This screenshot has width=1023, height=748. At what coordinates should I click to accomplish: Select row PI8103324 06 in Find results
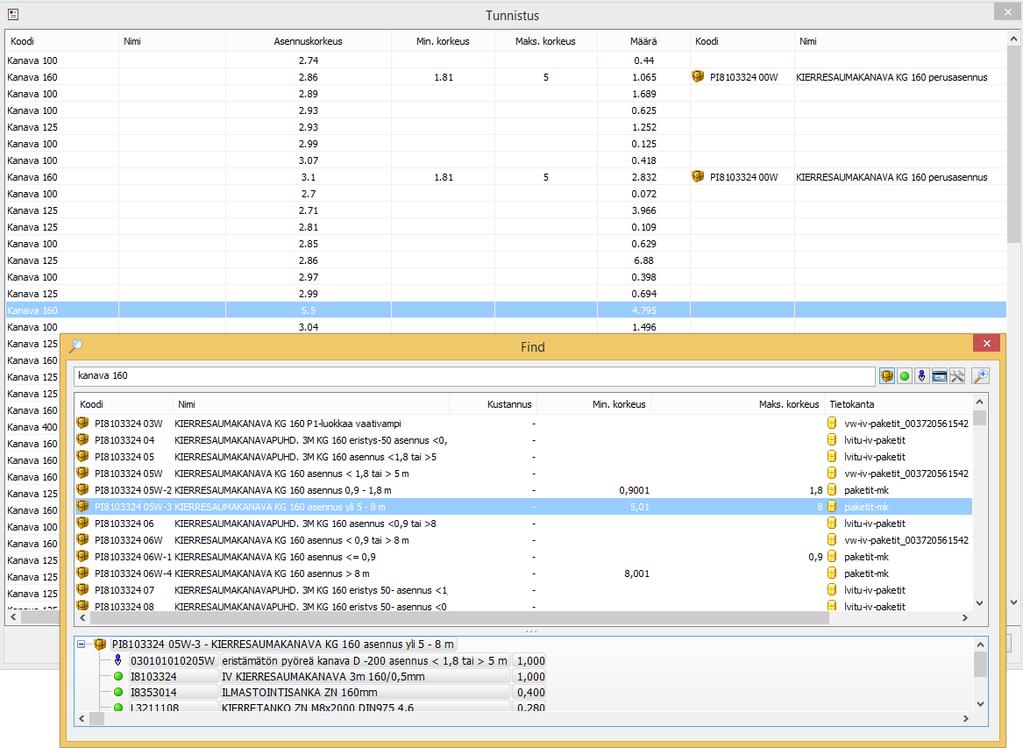(523, 523)
